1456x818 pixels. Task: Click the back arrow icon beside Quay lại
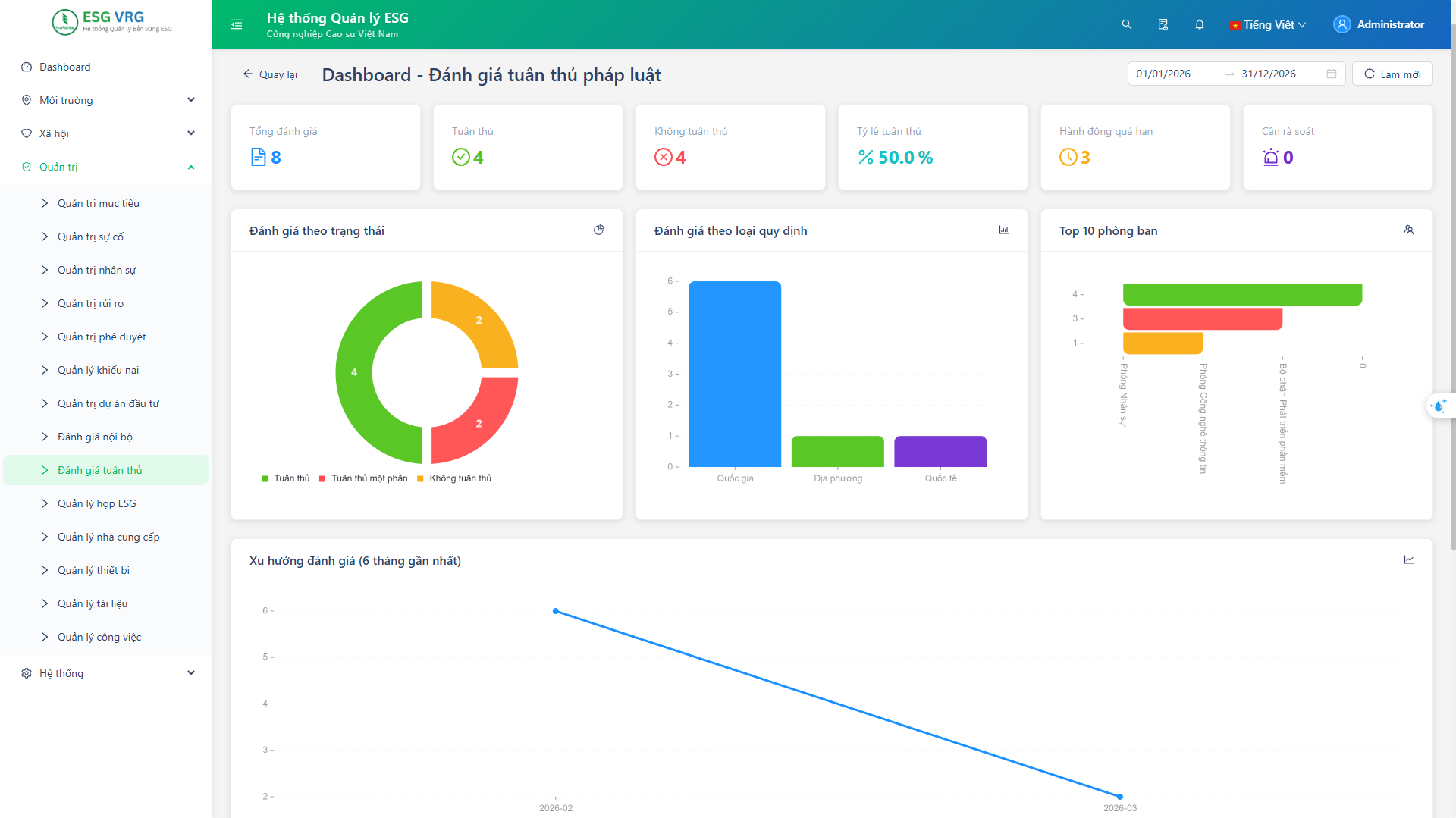pyautogui.click(x=247, y=74)
